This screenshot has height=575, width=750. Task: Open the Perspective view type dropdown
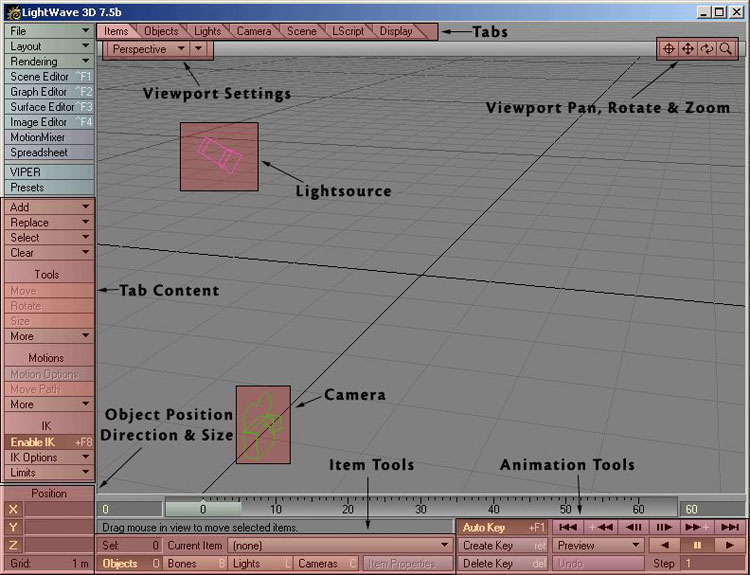click(x=148, y=48)
